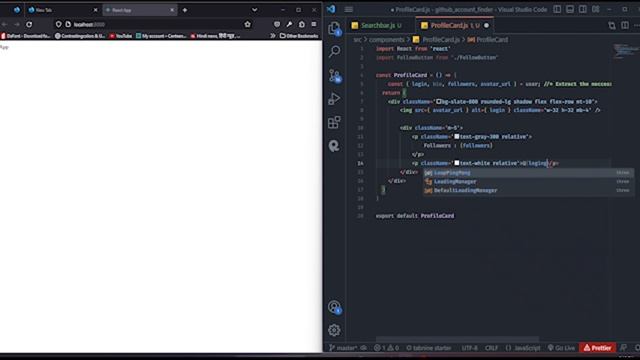Click the feedback icon in status bar

[623, 348]
